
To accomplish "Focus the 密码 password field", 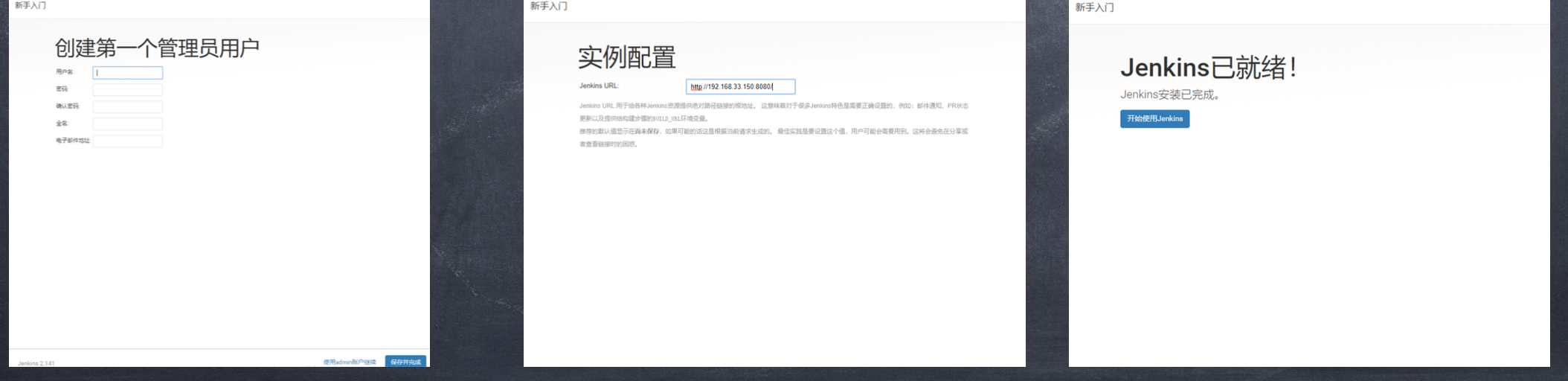I will pos(128,90).
